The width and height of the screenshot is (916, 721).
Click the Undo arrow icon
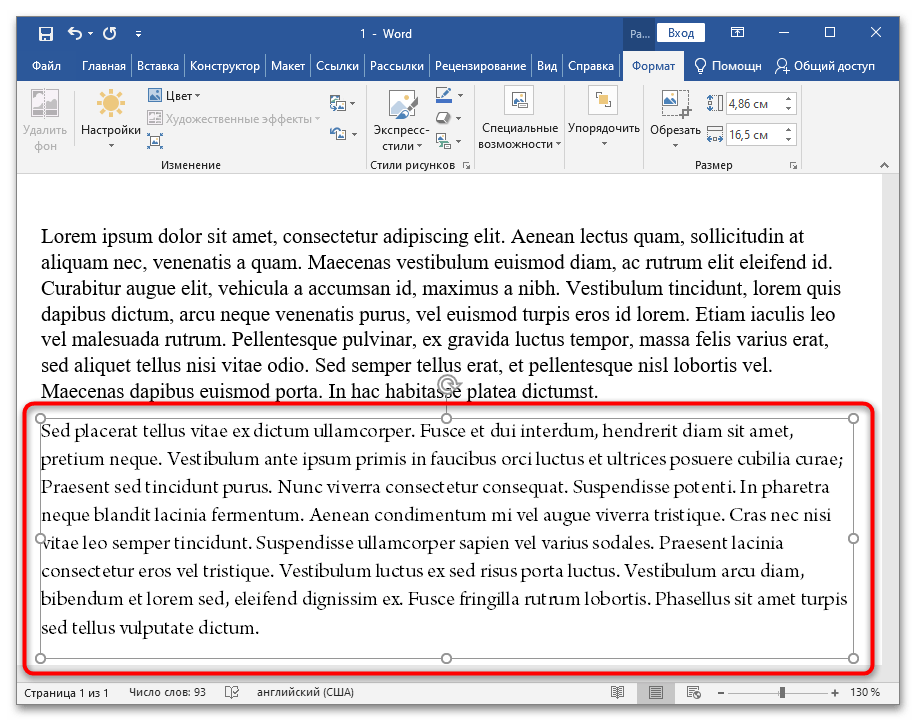(x=76, y=34)
